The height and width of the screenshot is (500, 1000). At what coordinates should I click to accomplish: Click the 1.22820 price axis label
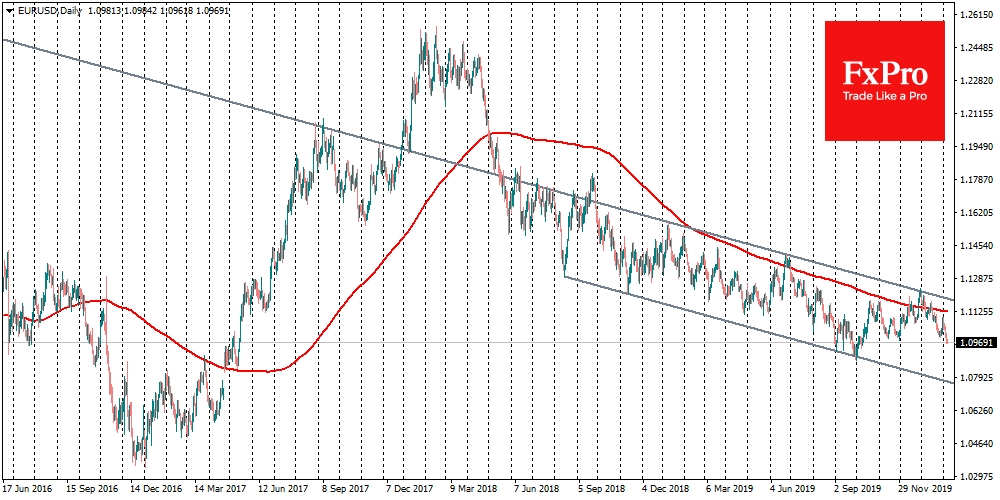[x=978, y=81]
